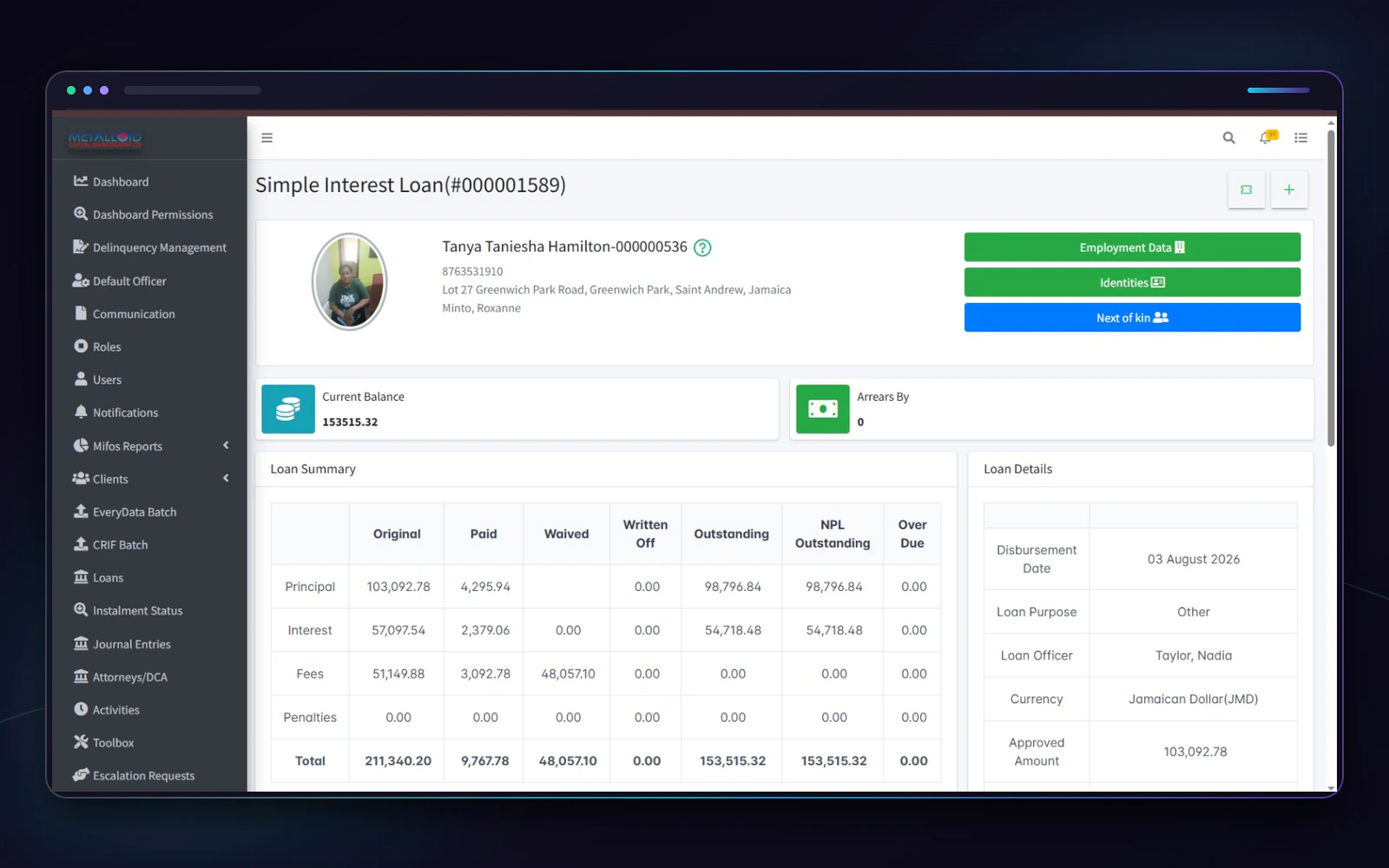Open Users sidebar item

[149, 379]
